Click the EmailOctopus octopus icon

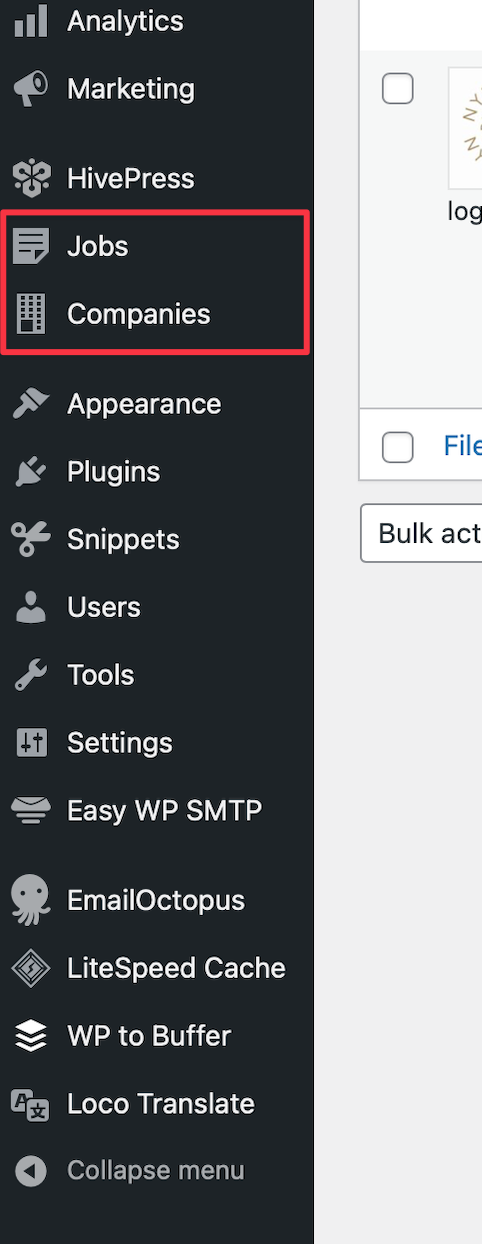pyautogui.click(x=31, y=900)
